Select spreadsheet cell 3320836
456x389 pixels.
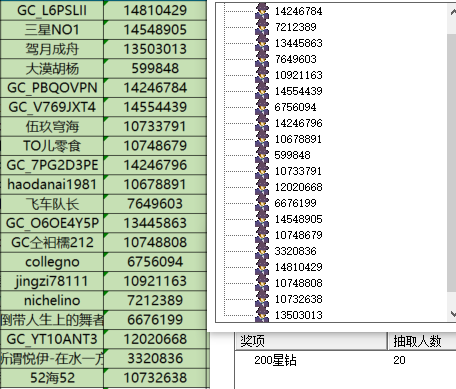155,359
